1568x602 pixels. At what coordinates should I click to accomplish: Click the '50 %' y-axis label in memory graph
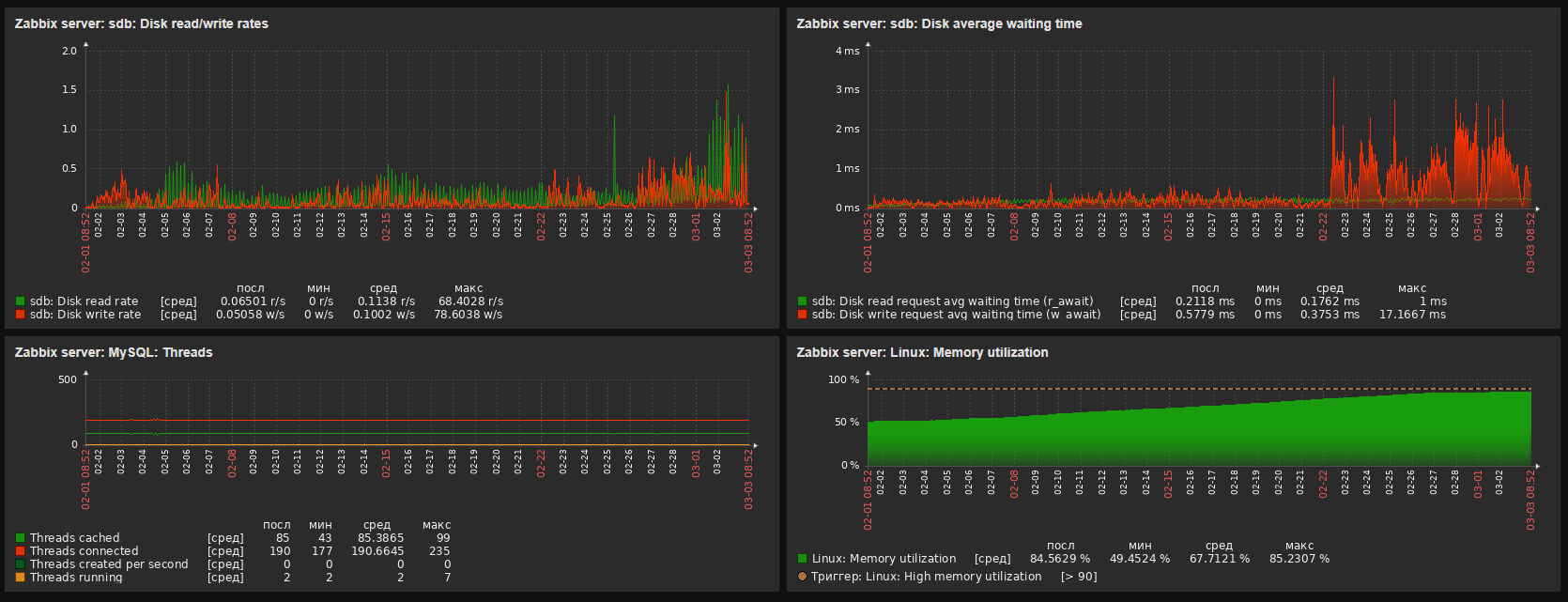pos(847,423)
